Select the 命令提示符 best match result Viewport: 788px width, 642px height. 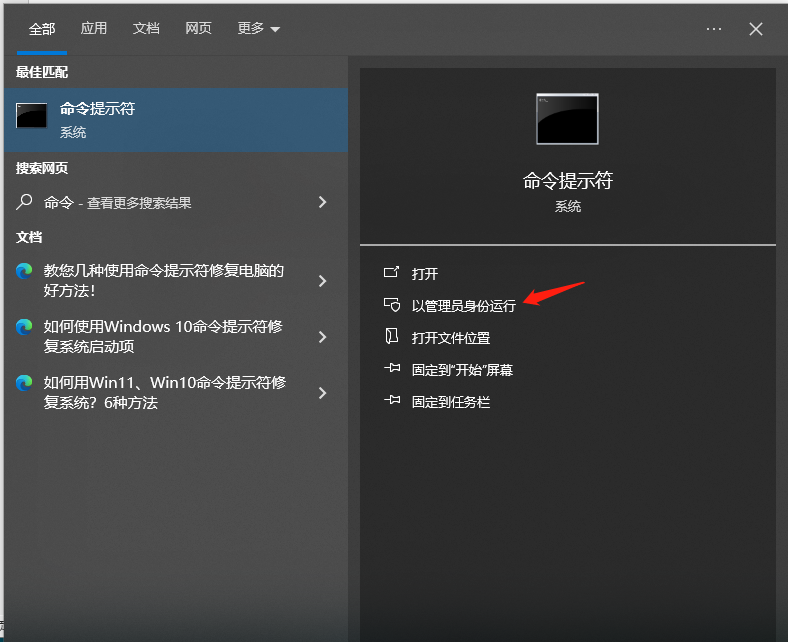point(176,120)
